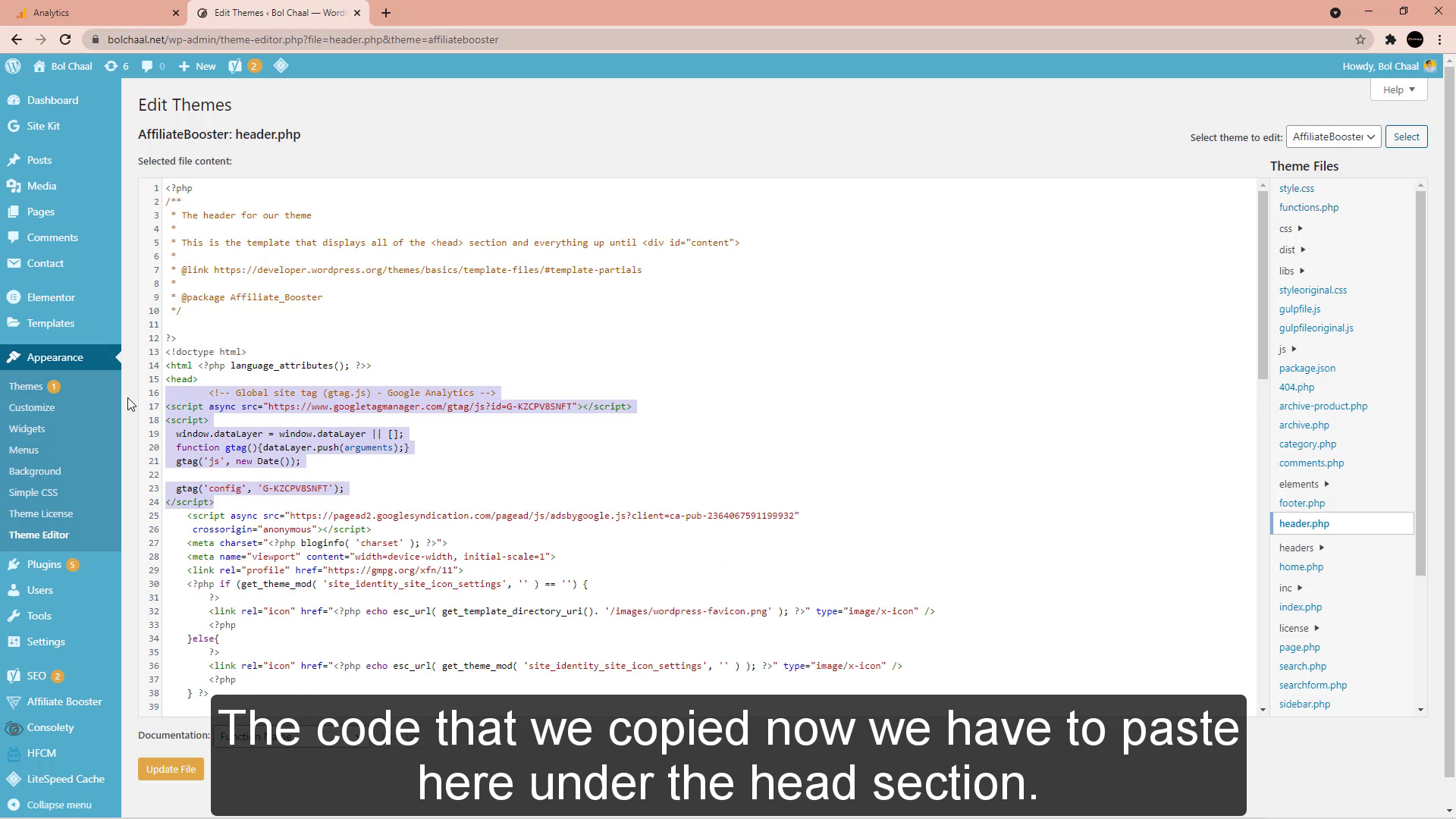The width and height of the screenshot is (1456, 819).
Task: Expand the libs folder
Action: click(1292, 271)
